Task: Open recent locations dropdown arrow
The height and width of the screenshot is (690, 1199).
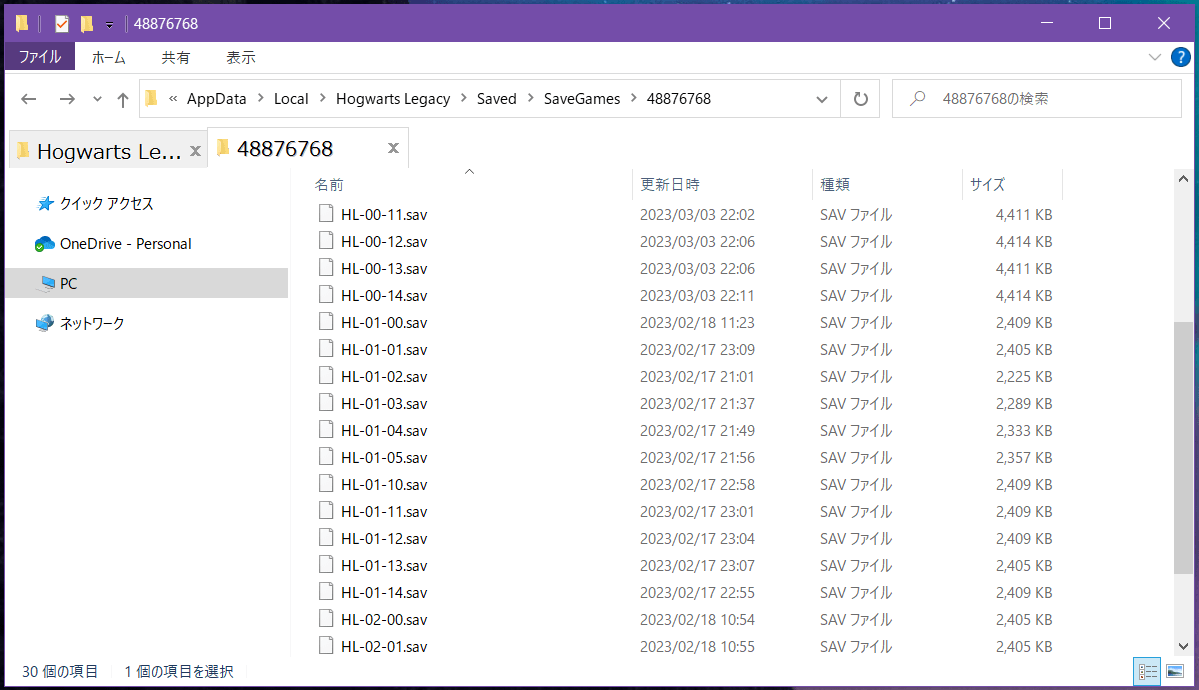Action: click(x=96, y=99)
